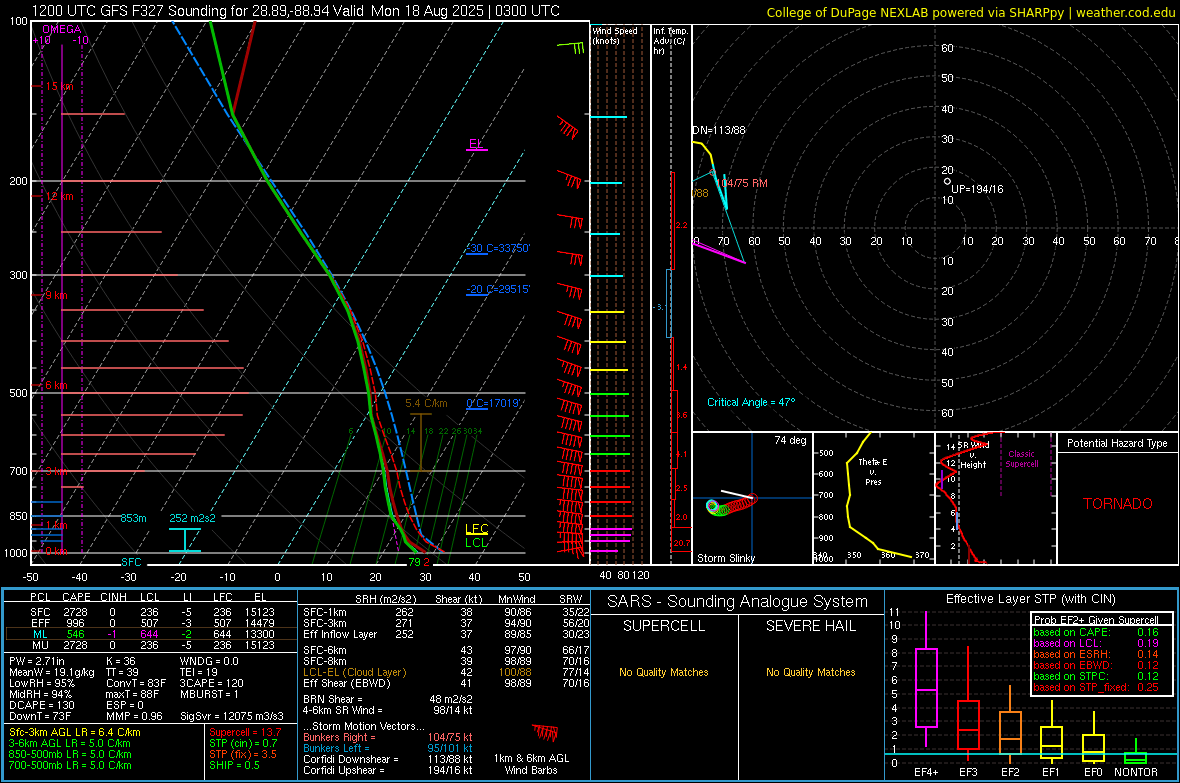Click the Wind Speed (knots) panel heading

pos(615,35)
